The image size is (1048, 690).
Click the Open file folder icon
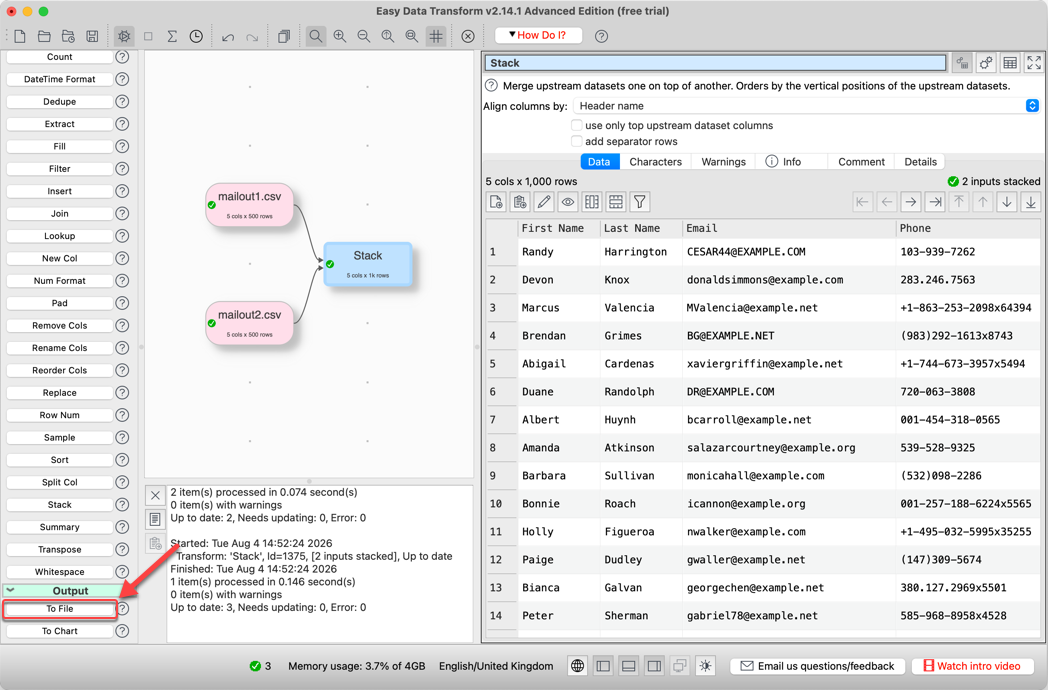coord(44,36)
